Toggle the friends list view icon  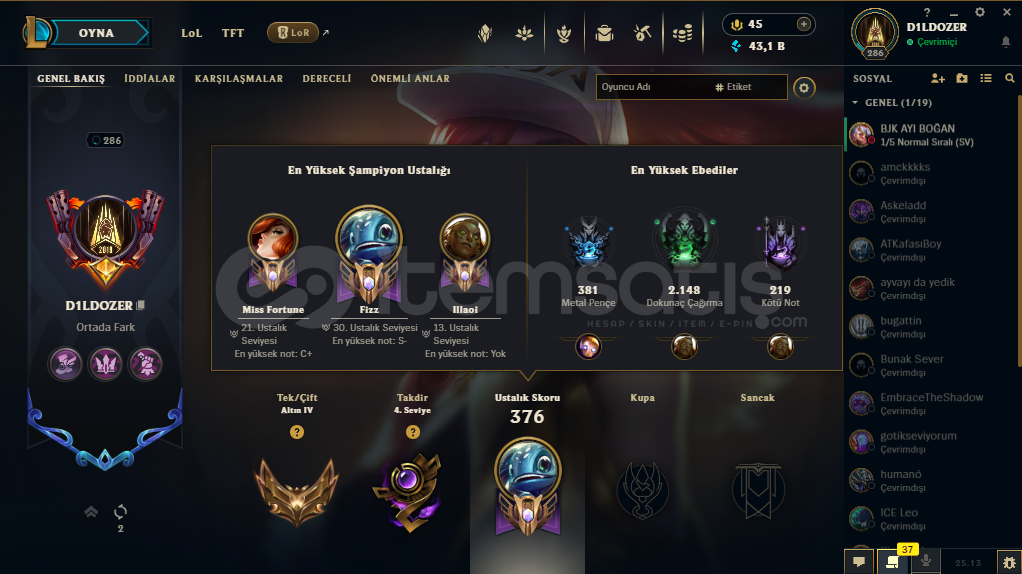(x=986, y=78)
